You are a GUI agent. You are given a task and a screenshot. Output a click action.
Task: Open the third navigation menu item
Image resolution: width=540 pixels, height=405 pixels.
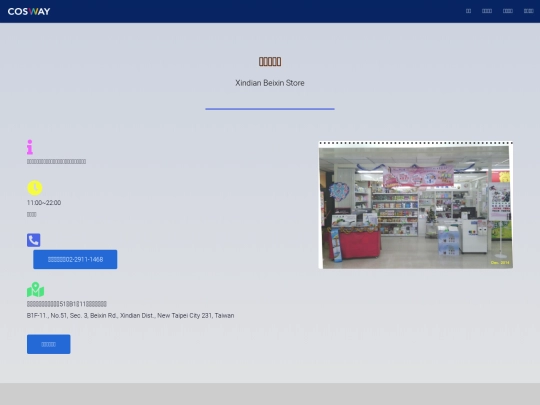(x=508, y=11)
